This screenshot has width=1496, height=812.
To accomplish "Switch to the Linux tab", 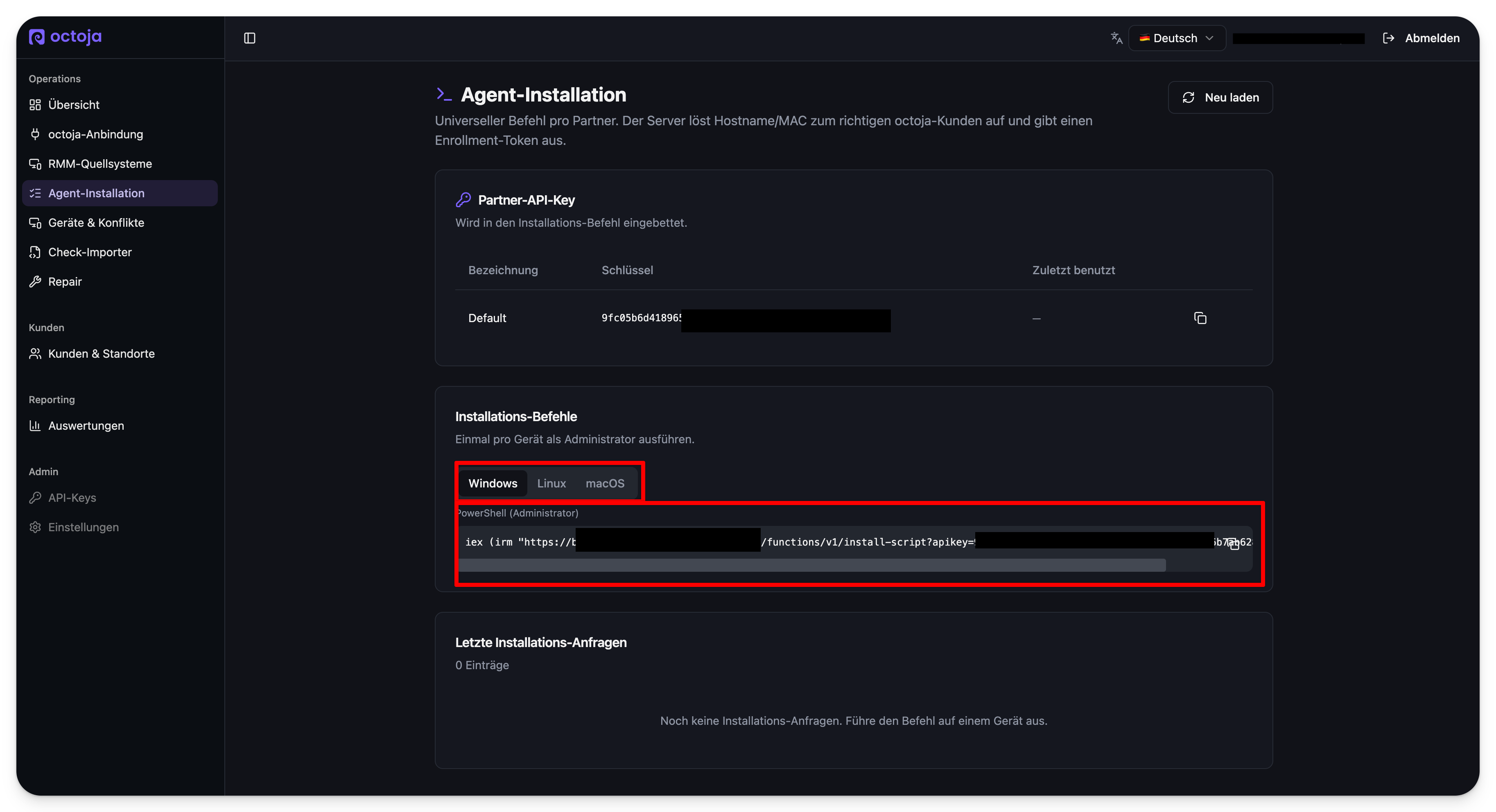I will (x=551, y=483).
